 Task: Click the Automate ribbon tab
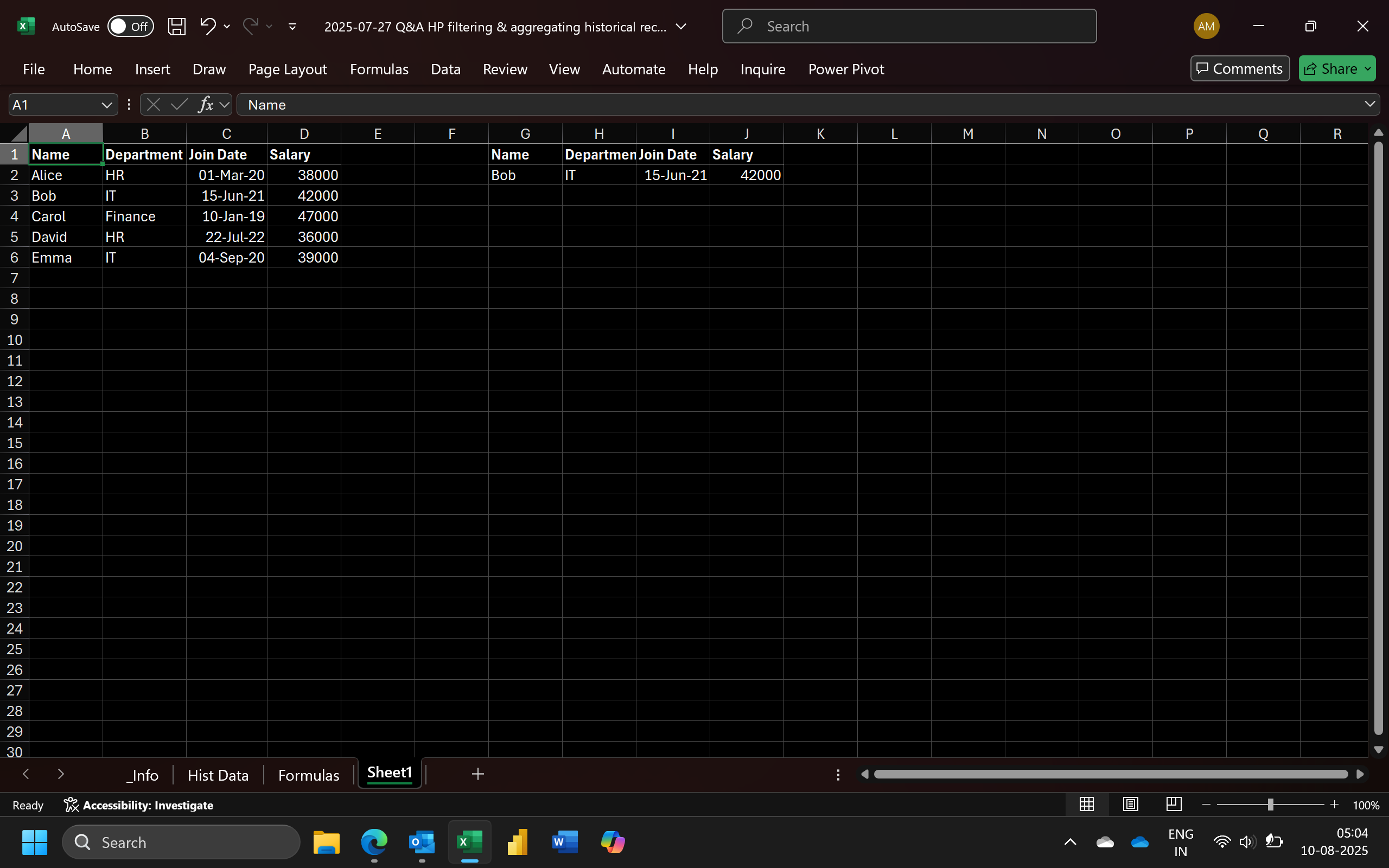[x=634, y=69]
